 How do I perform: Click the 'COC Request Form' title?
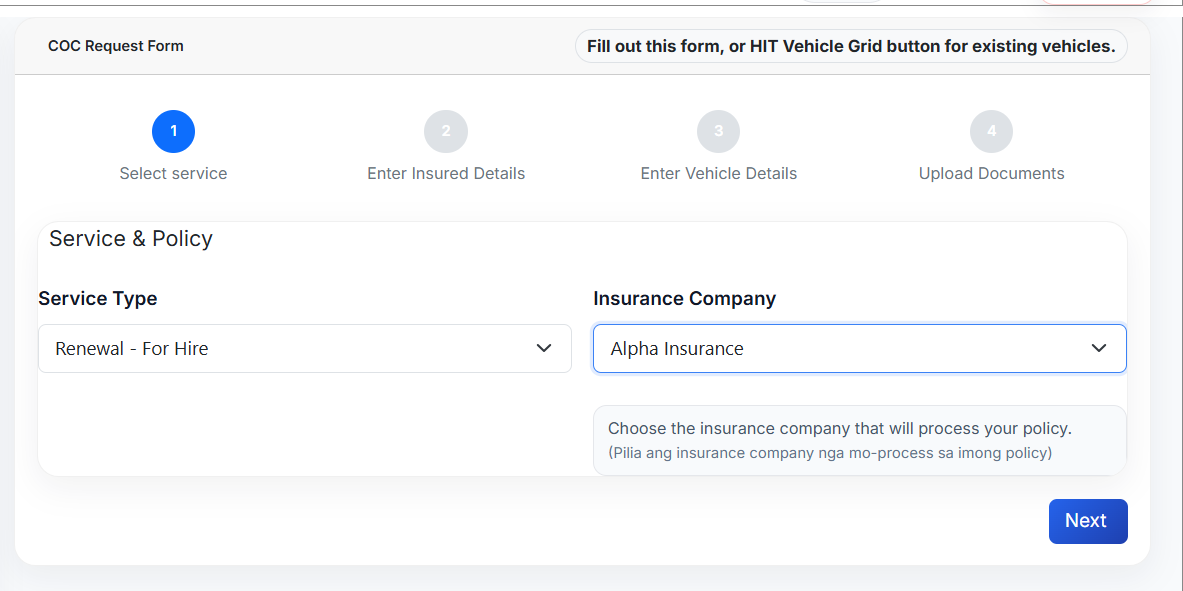tap(116, 46)
